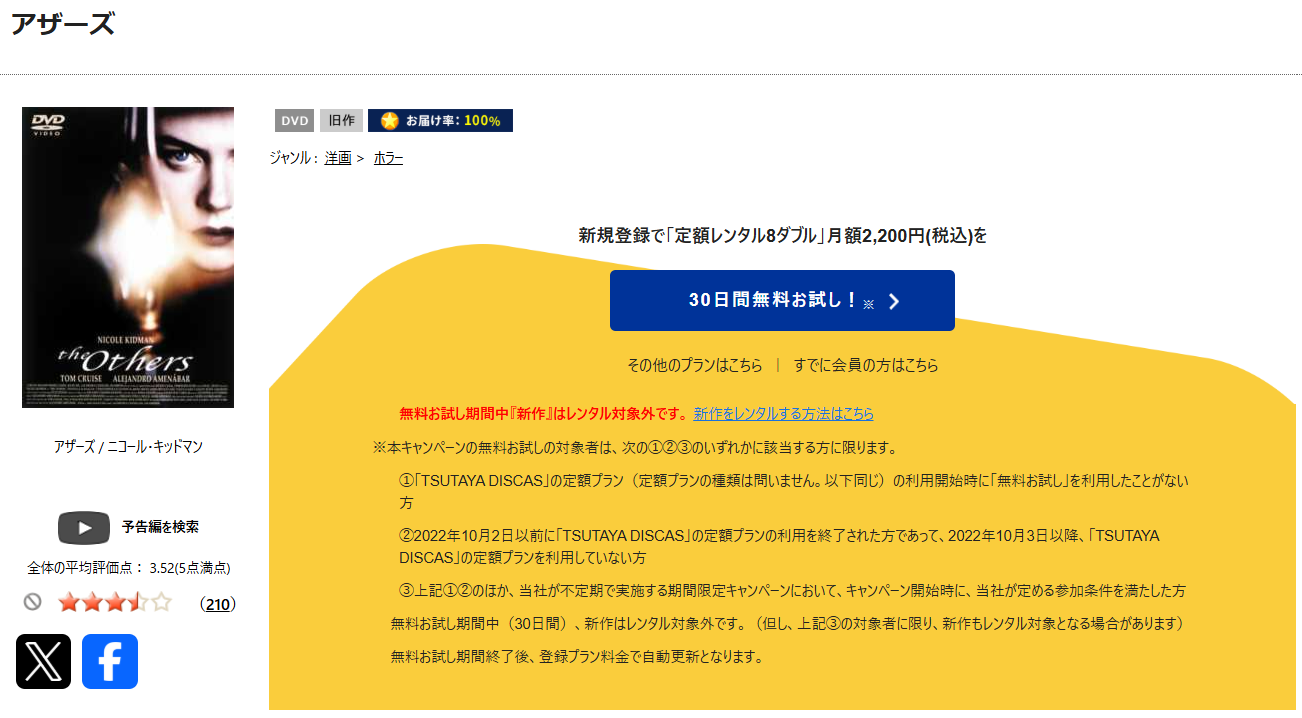Click the red 無料お試し期間中 新作 warning text
Viewport: 1302px width, 718px height.
tap(544, 413)
